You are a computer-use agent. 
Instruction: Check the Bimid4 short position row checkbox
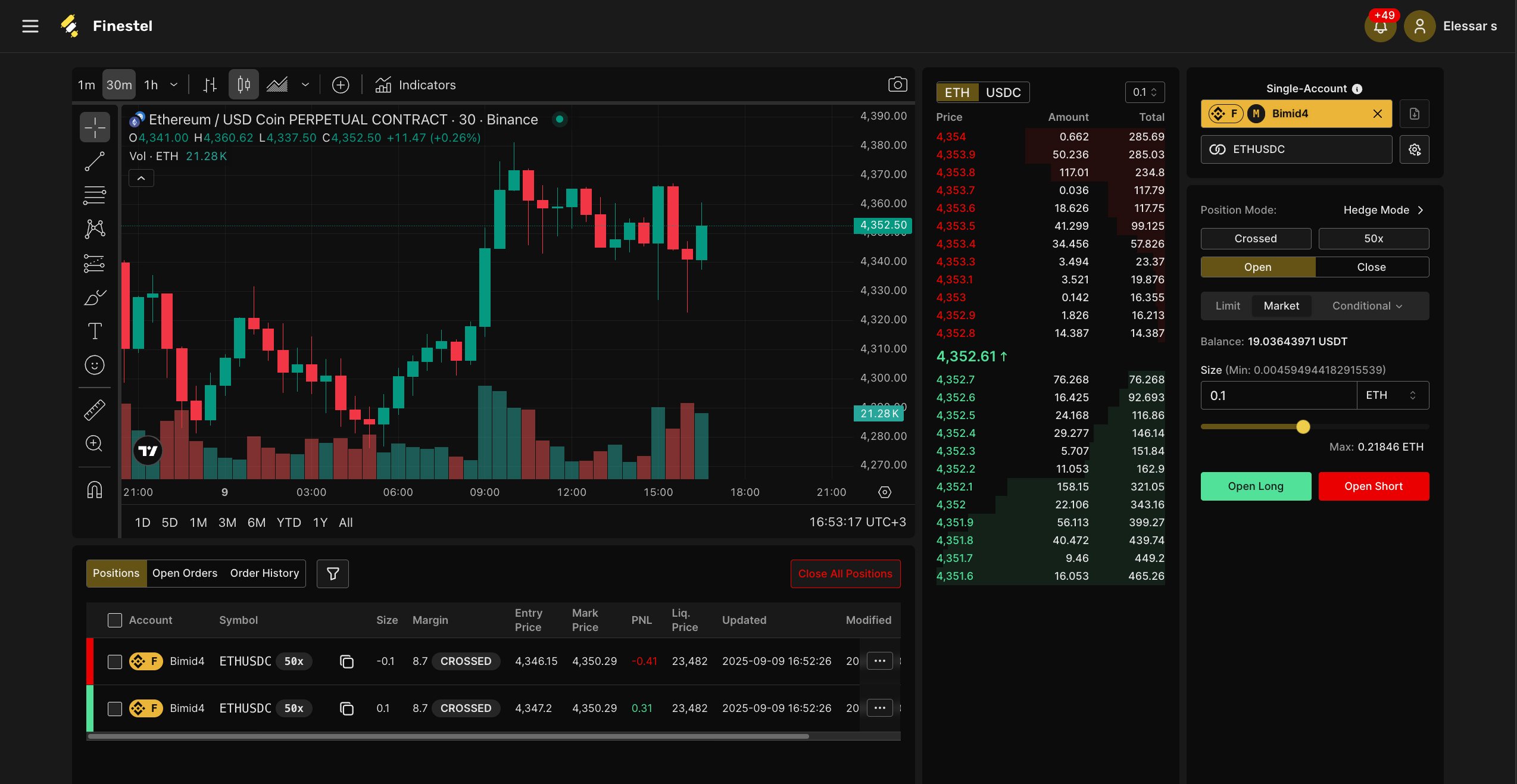115,661
